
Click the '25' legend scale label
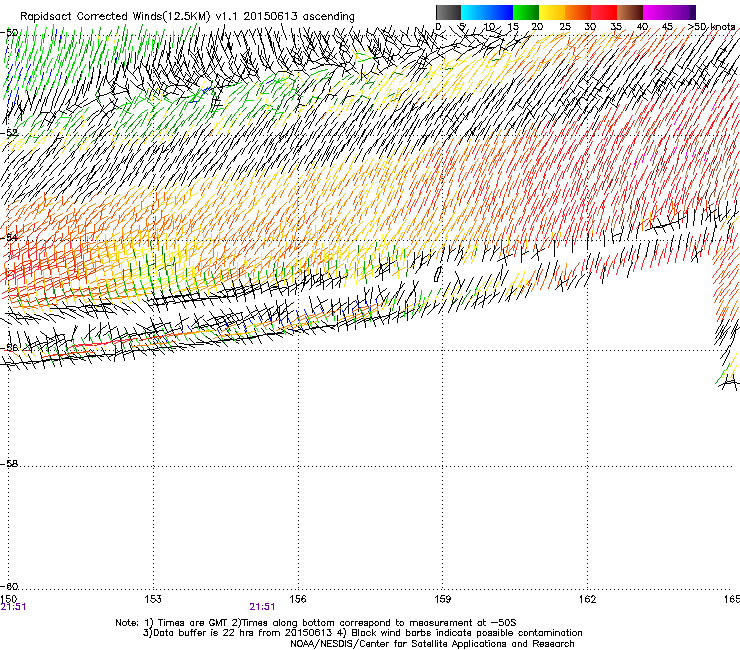[565, 27]
